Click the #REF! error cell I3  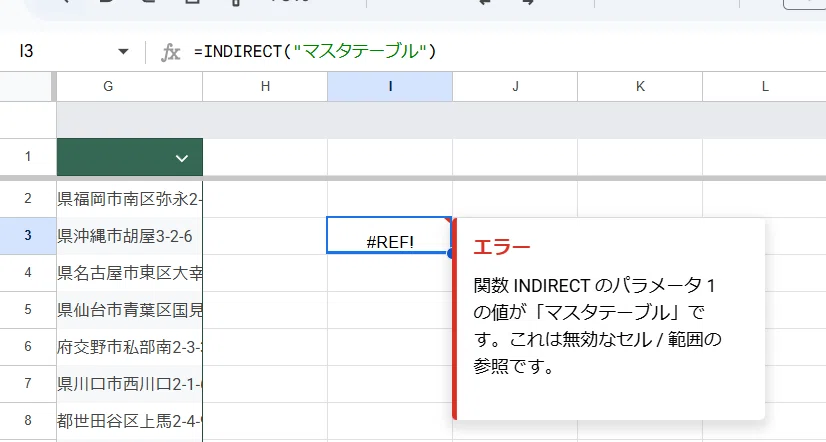point(389,235)
